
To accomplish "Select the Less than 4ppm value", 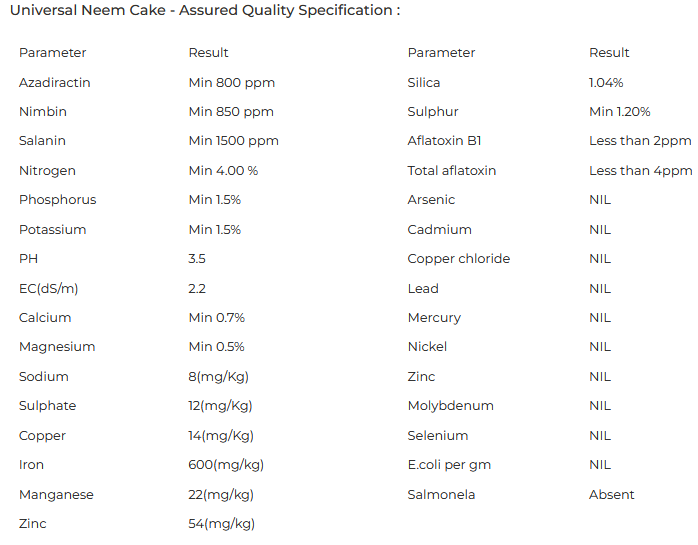I will (640, 170).
